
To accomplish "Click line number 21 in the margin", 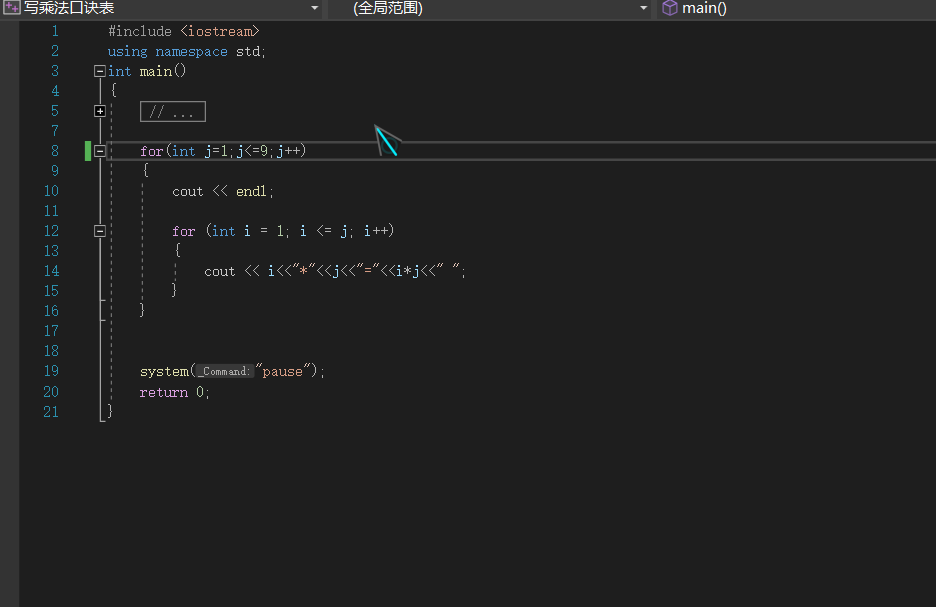I will tap(51, 412).
